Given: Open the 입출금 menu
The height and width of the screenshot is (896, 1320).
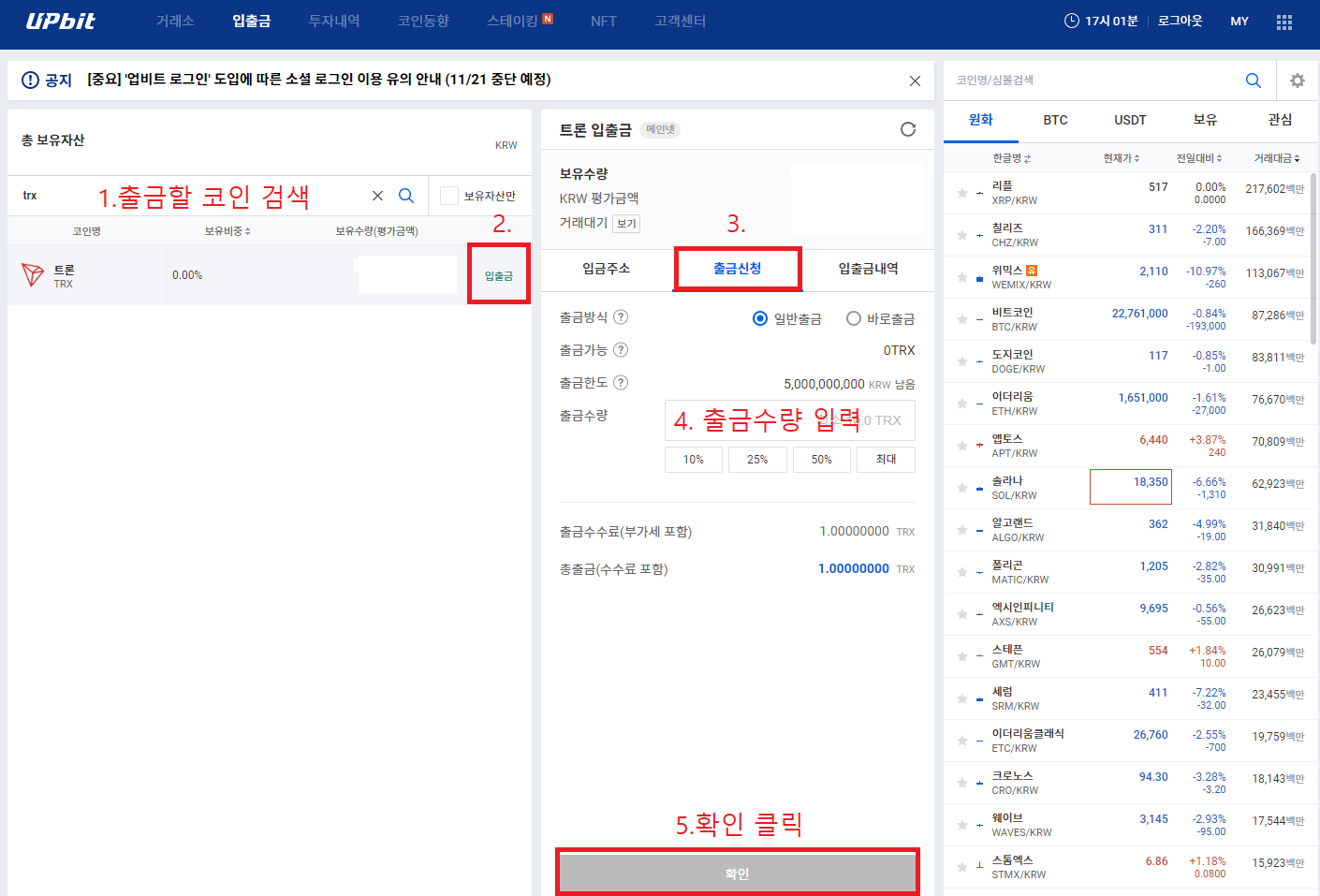Looking at the screenshot, I should (x=252, y=21).
